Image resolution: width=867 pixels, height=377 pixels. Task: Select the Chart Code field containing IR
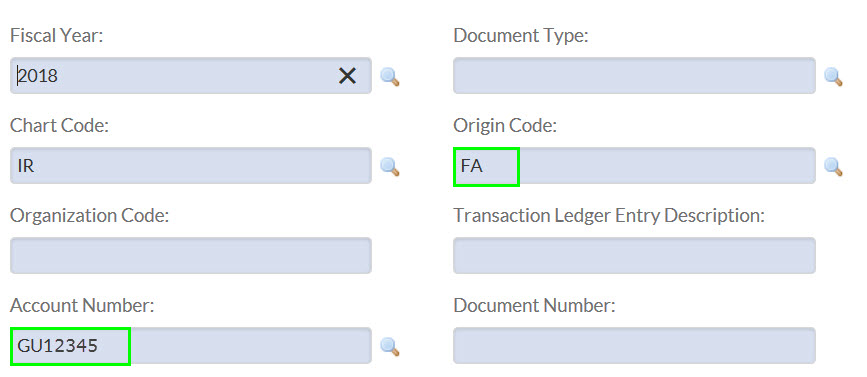coord(191,165)
